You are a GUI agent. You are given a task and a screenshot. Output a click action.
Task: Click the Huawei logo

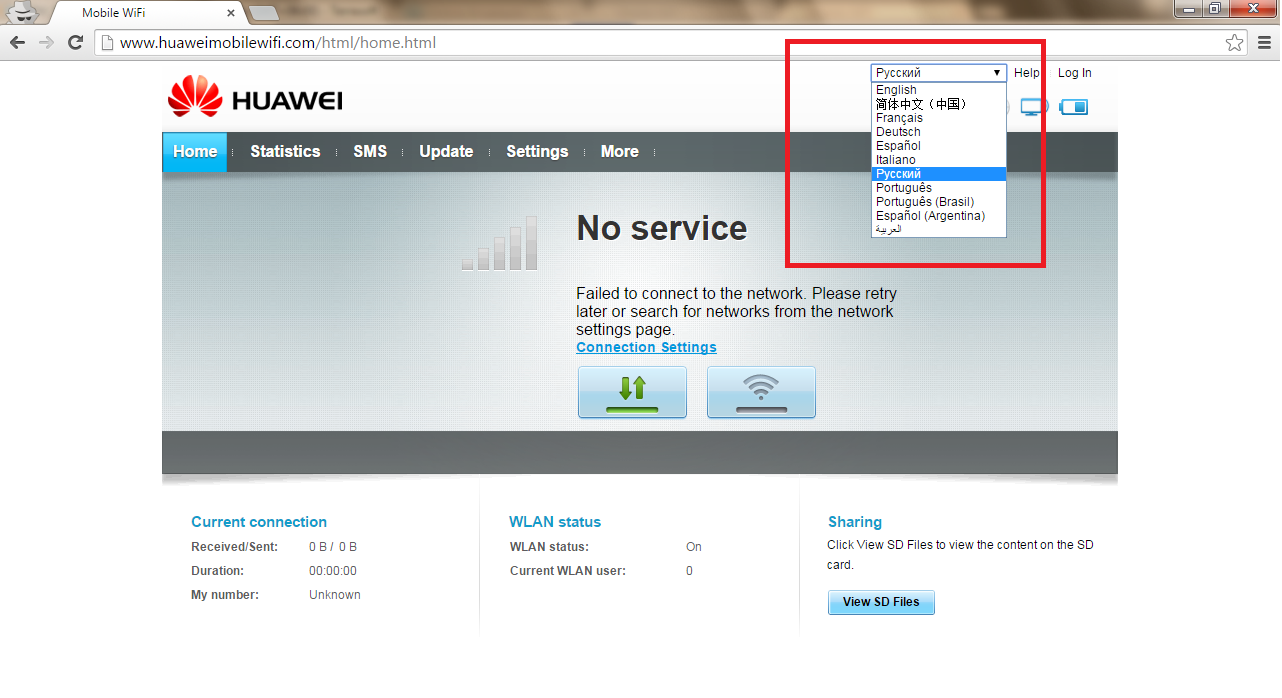click(255, 98)
